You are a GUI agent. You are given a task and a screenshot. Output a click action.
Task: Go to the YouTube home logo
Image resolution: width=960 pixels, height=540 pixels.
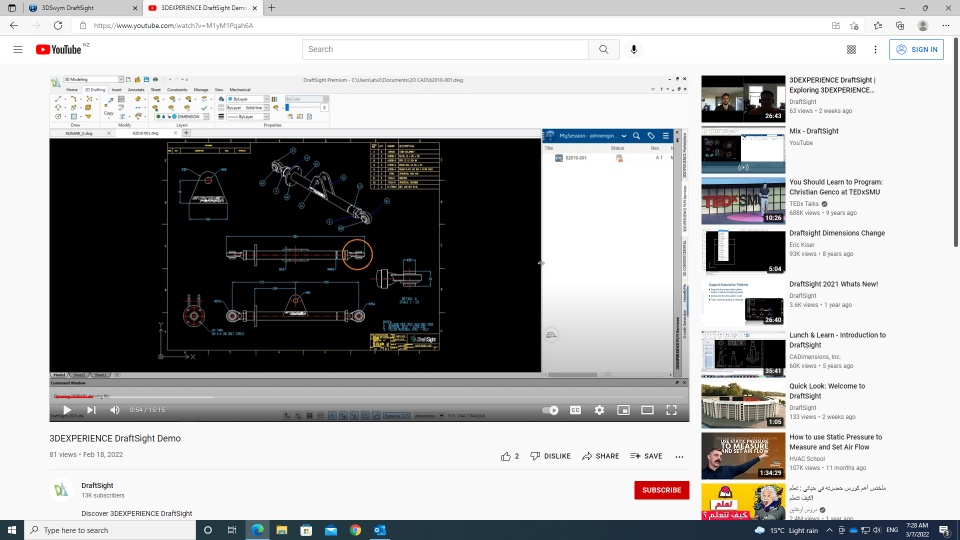click(58, 50)
